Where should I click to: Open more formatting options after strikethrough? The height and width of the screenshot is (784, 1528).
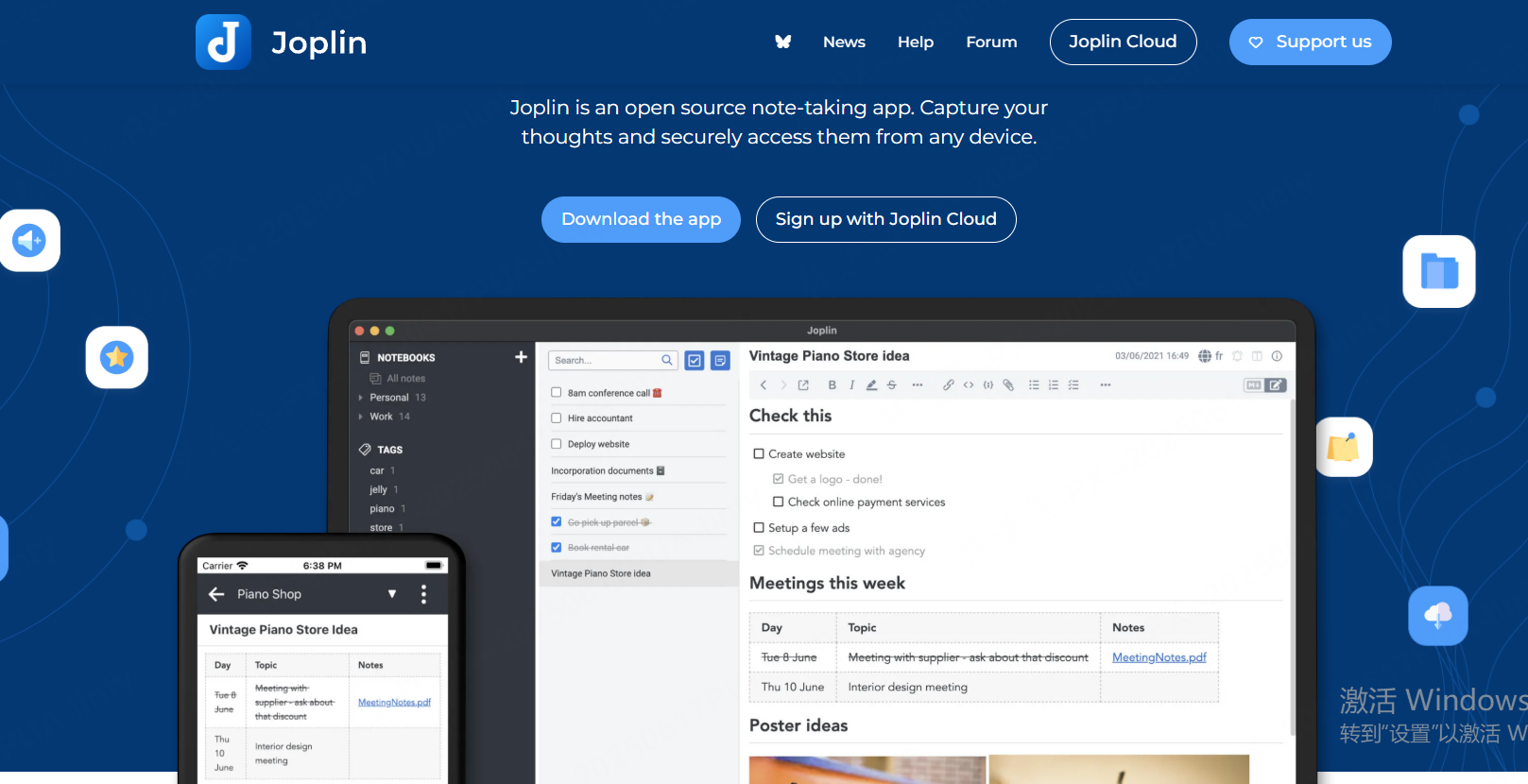(x=917, y=384)
